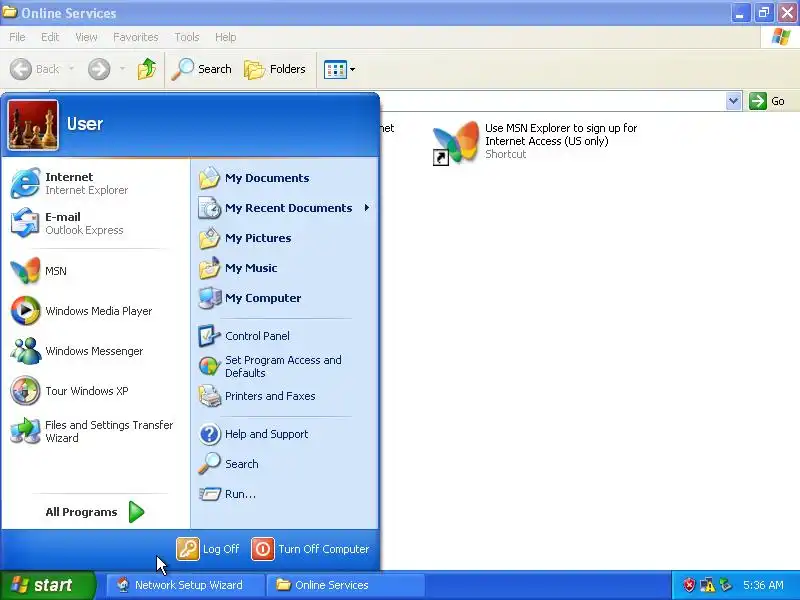
Task: Click the Start button
Action: pos(48,585)
